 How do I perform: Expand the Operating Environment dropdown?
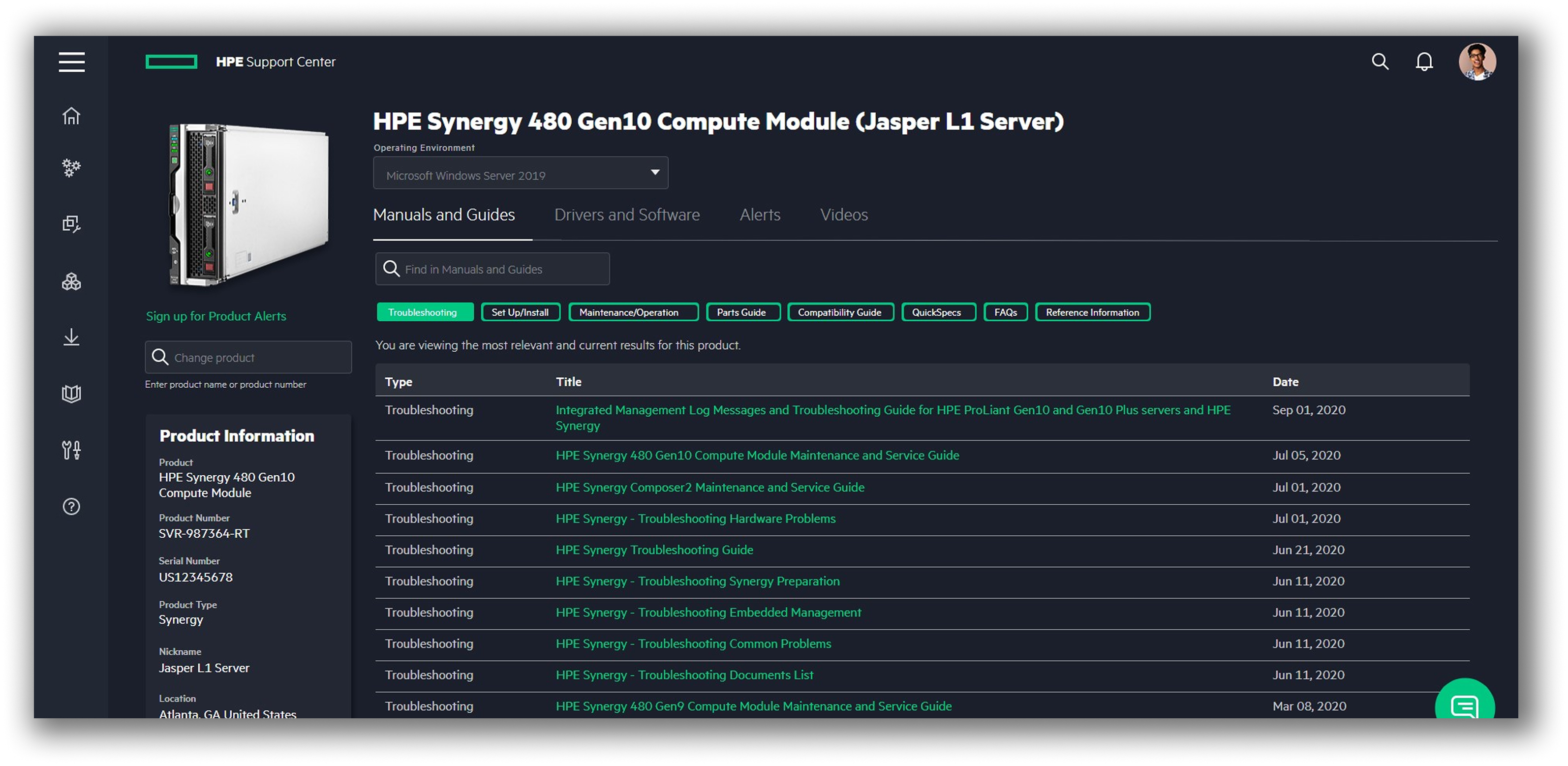521,173
